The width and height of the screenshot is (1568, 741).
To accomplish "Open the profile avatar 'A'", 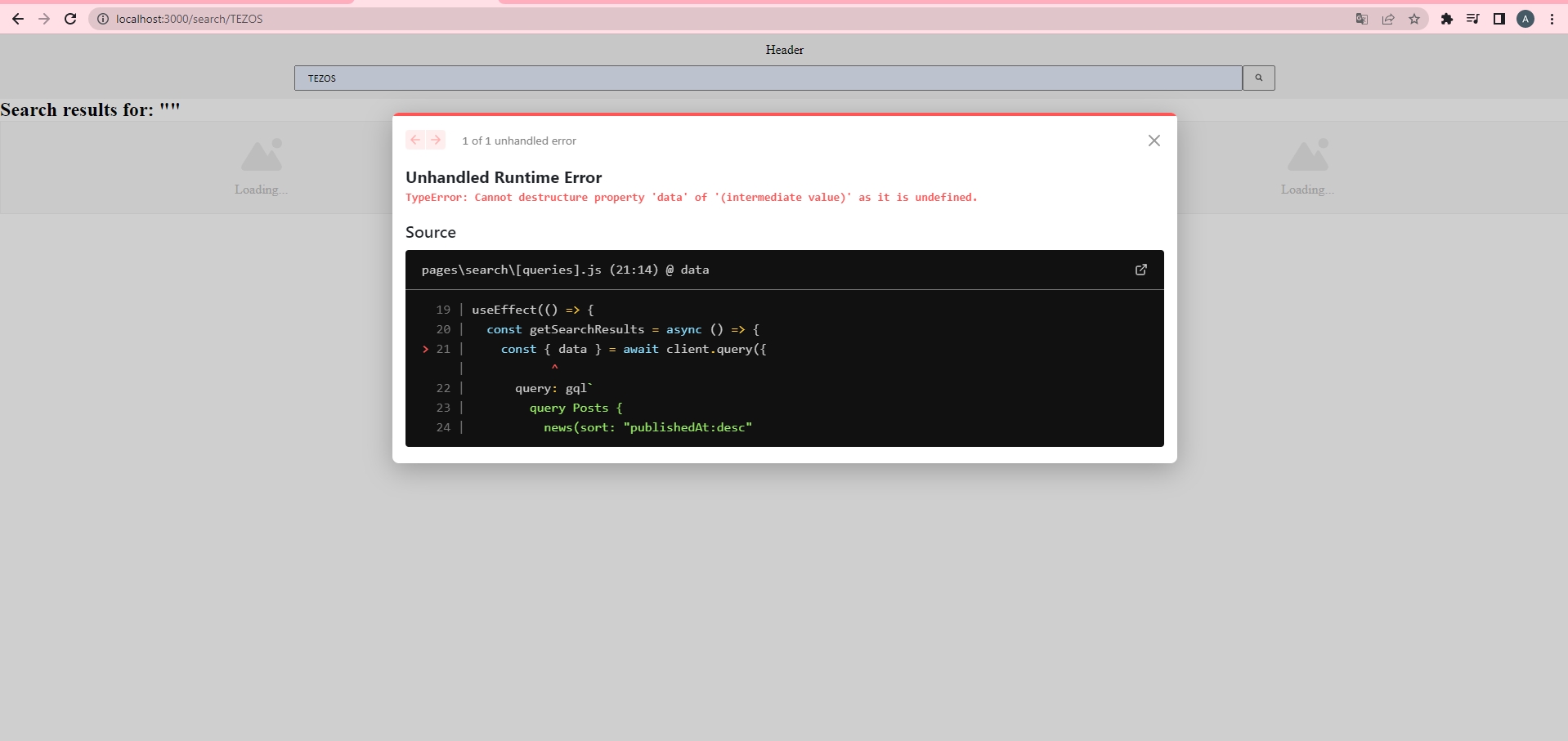I will (x=1525, y=19).
